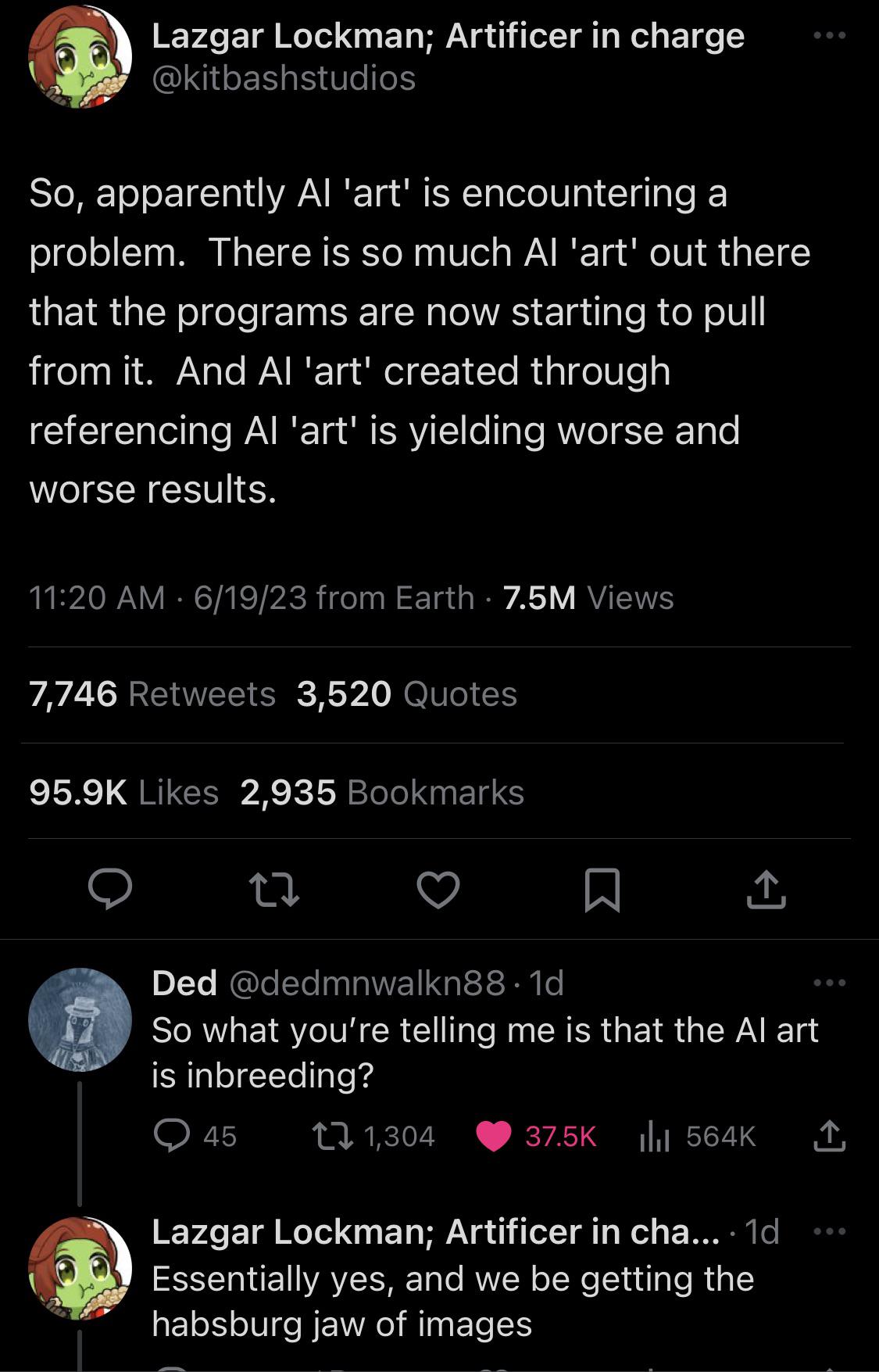The width and height of the screenshot is (879, 1372).
Task: Share the main tweet
Action: (x=766, y=889)
